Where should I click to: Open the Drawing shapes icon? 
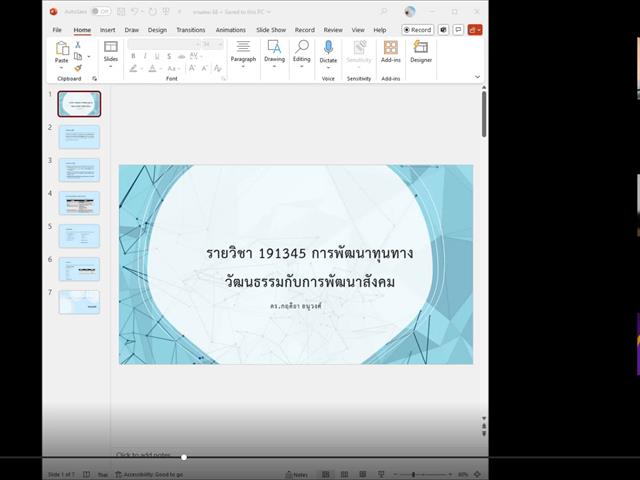coord(274,48)
